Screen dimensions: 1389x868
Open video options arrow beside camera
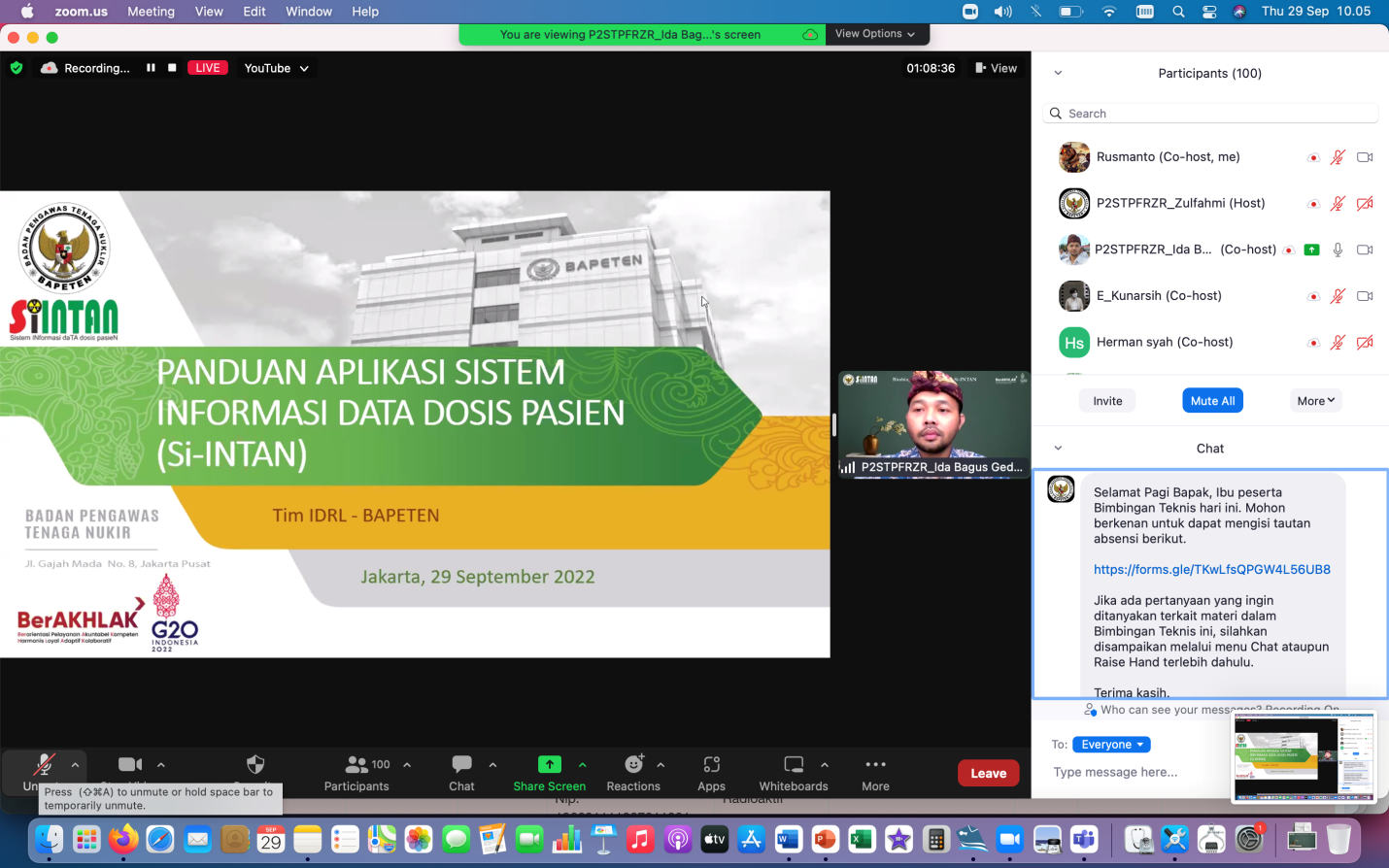tap(161, 764)
